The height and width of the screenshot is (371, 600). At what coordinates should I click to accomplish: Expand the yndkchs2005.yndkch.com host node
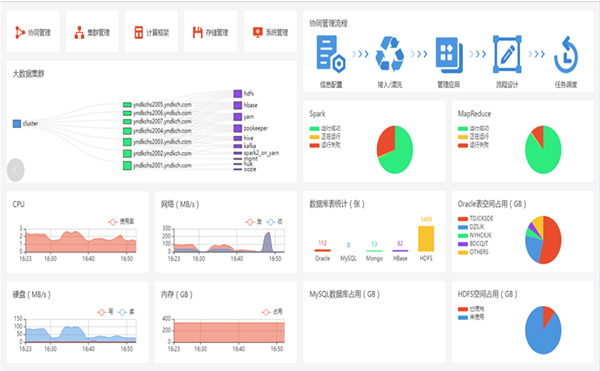[x=127, y=104]
